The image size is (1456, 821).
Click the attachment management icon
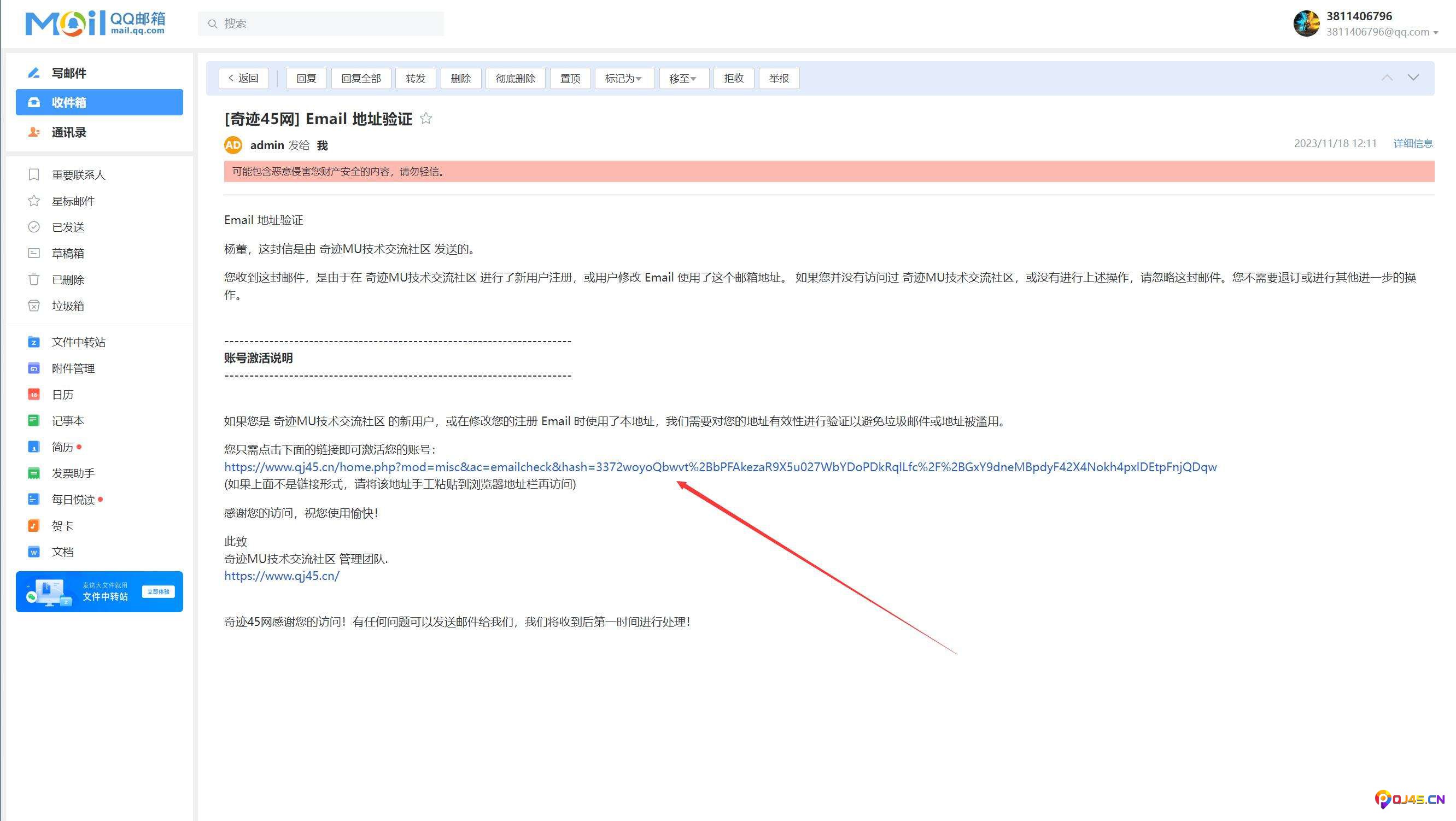(34, 368)
